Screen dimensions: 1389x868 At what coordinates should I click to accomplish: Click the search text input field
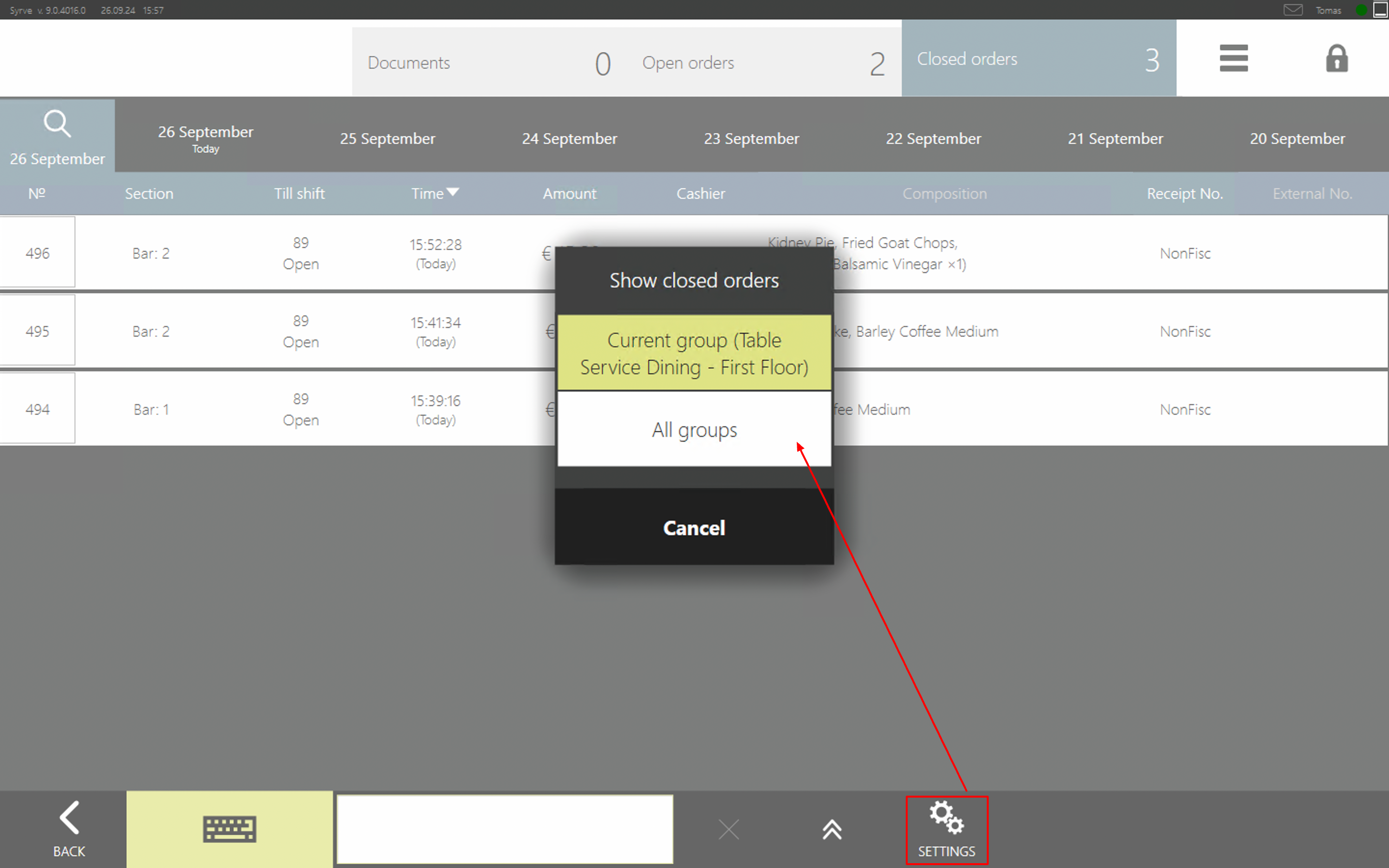coord(504,829)
